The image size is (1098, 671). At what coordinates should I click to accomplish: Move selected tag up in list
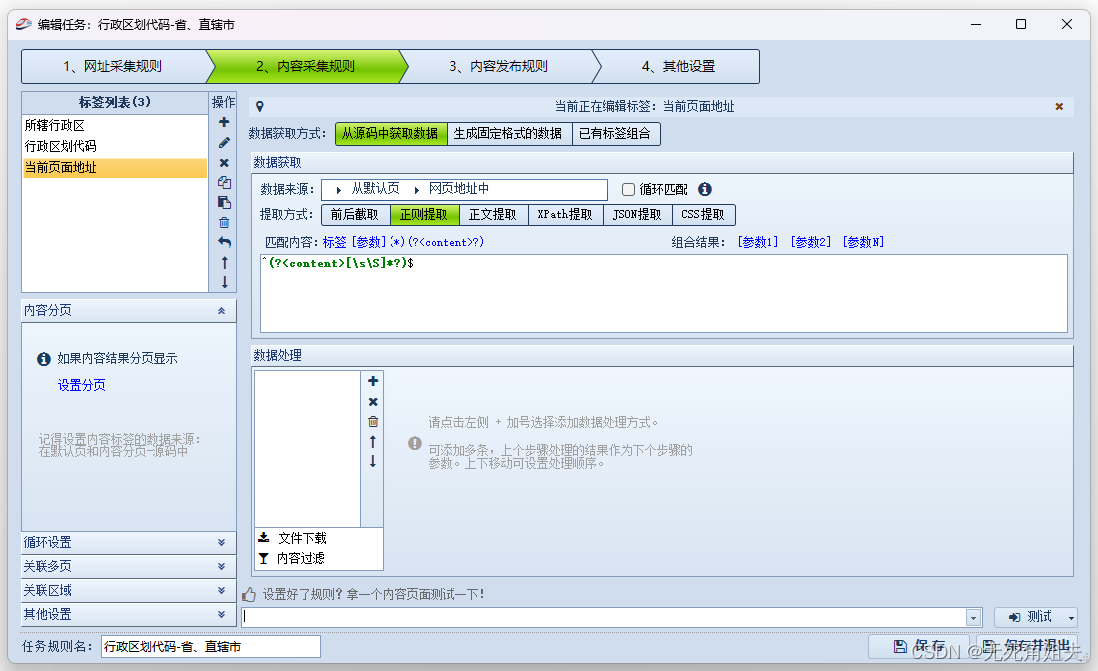tap(224, 263)
